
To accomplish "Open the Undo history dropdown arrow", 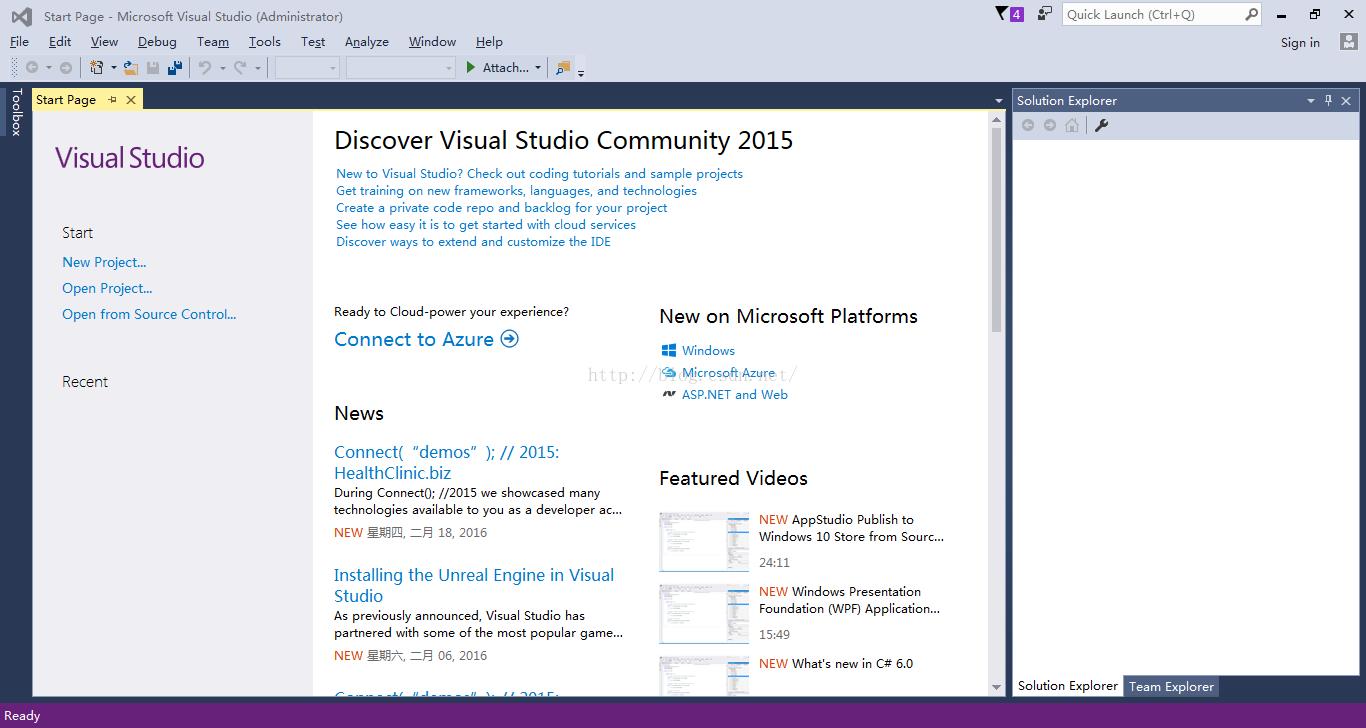I will (222, 68).
